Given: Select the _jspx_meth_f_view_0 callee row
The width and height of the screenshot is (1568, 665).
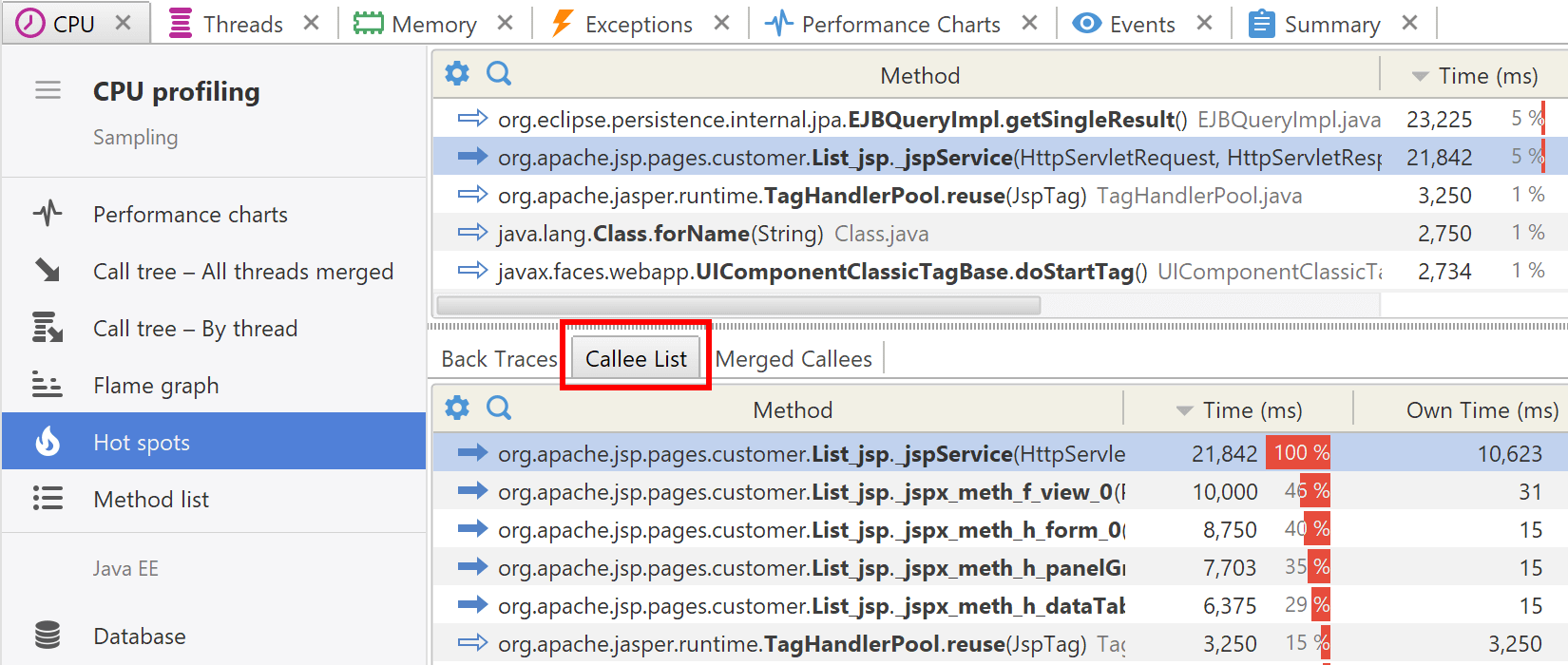Looking at the screenshot, I should [1000, 491].
